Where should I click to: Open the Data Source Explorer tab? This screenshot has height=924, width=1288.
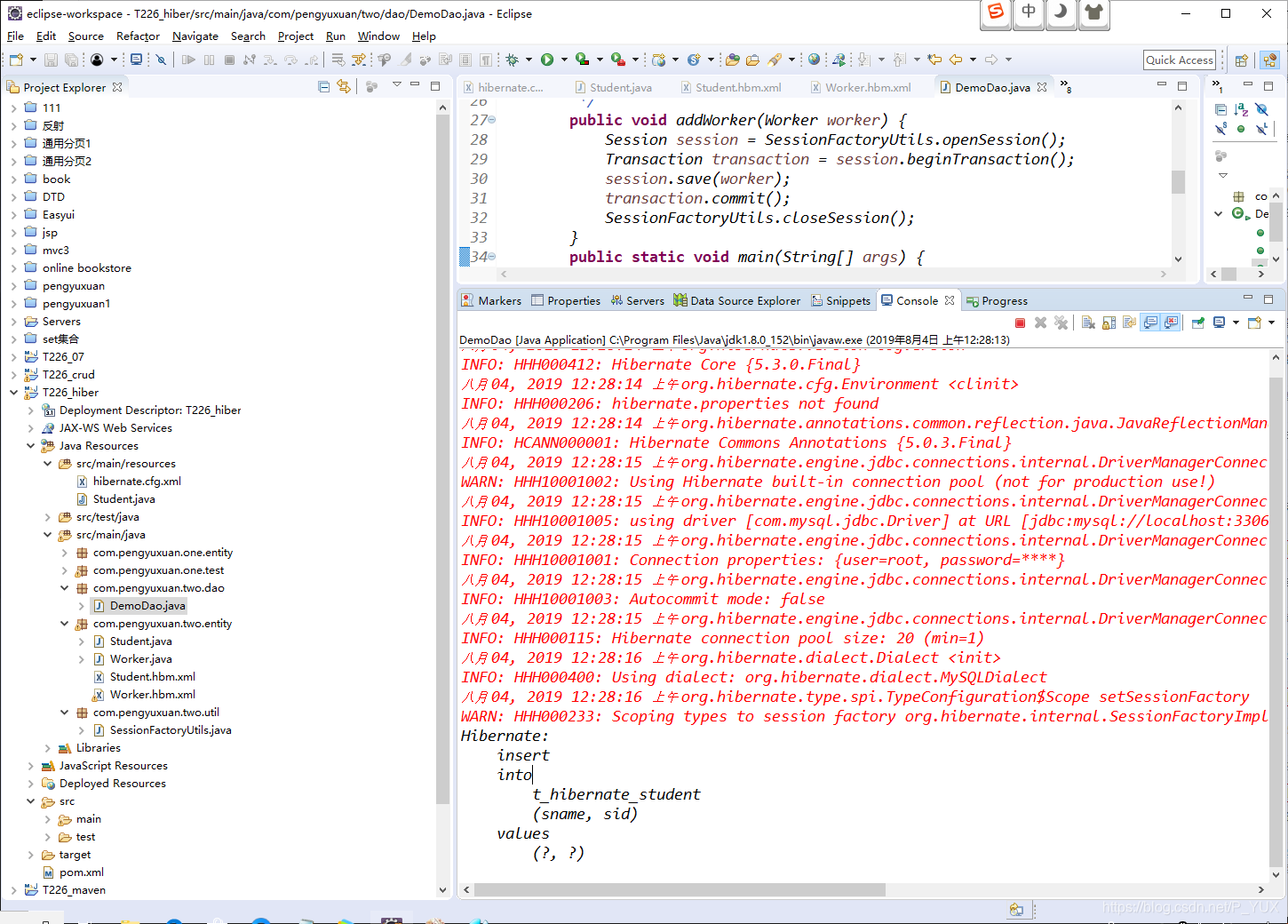(x=736, y=300)
